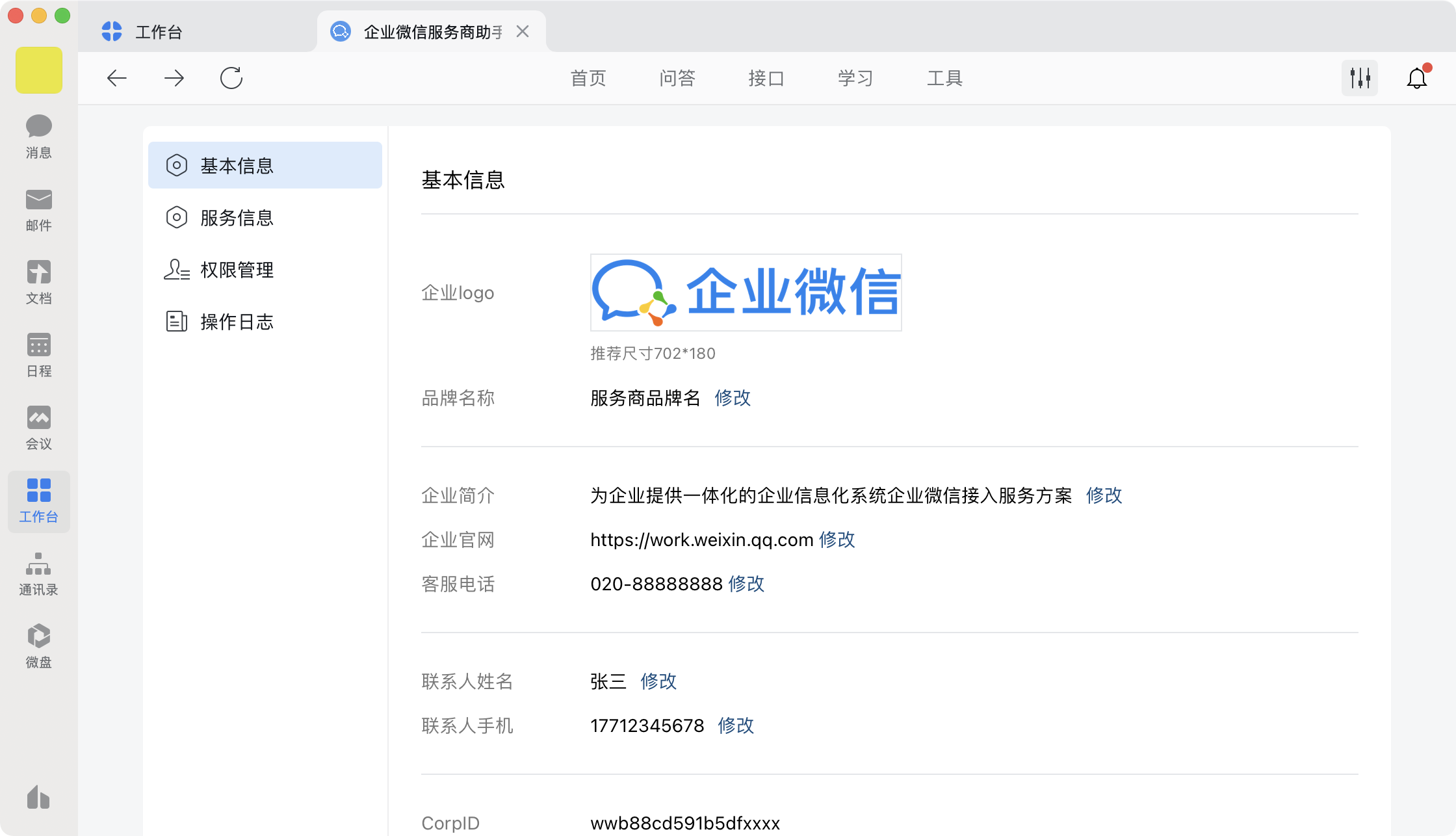Open the 接口 top navigation item
The width and height of the screenshot is (1456, 836).
click(x=766, y=78)
